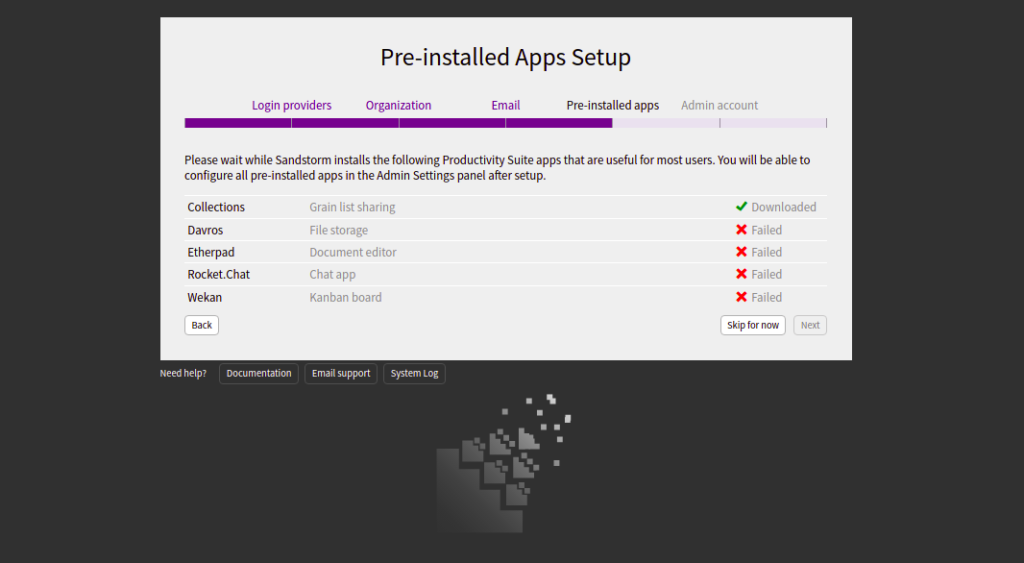
Task: Select the Pre-installed apps step
Action: [613, 105]
